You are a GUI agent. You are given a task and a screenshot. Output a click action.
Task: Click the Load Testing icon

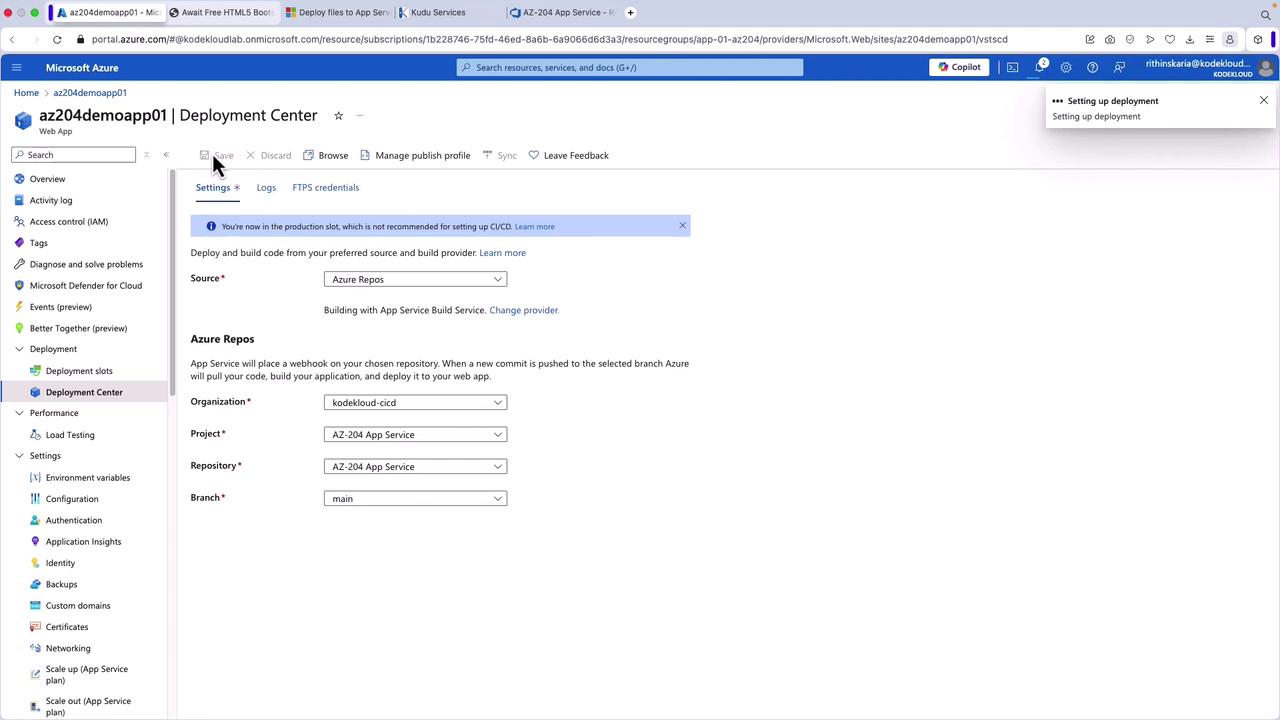pyautogui.click(x=35, y=435)
